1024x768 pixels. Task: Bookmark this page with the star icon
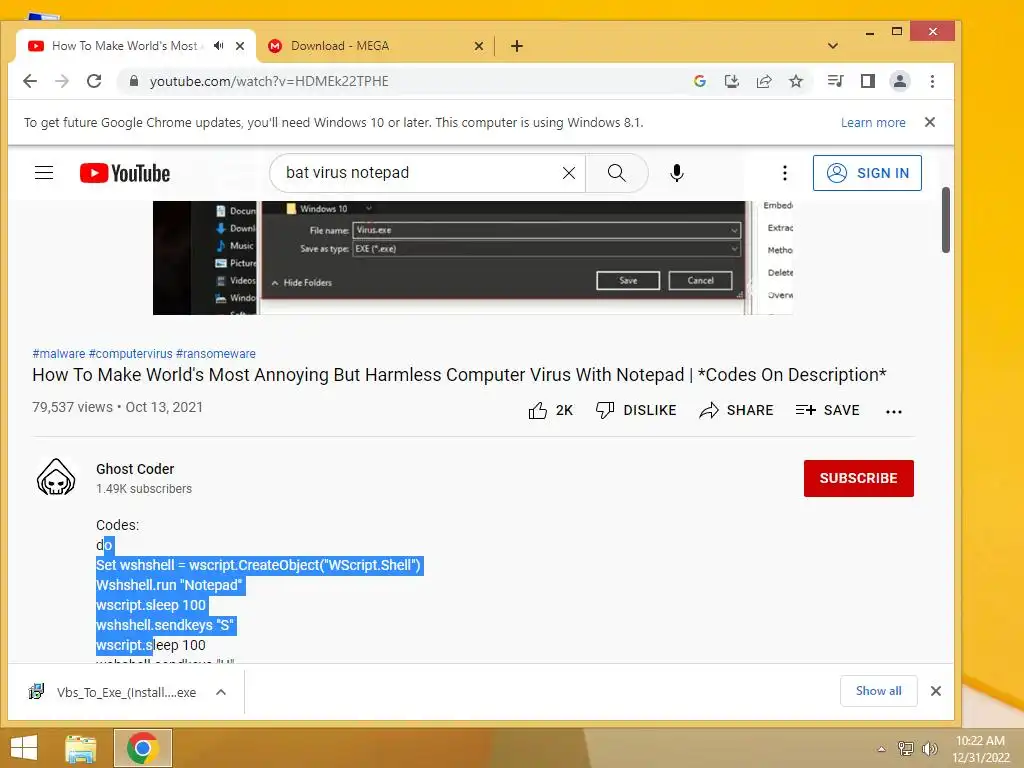coord(795,81)
